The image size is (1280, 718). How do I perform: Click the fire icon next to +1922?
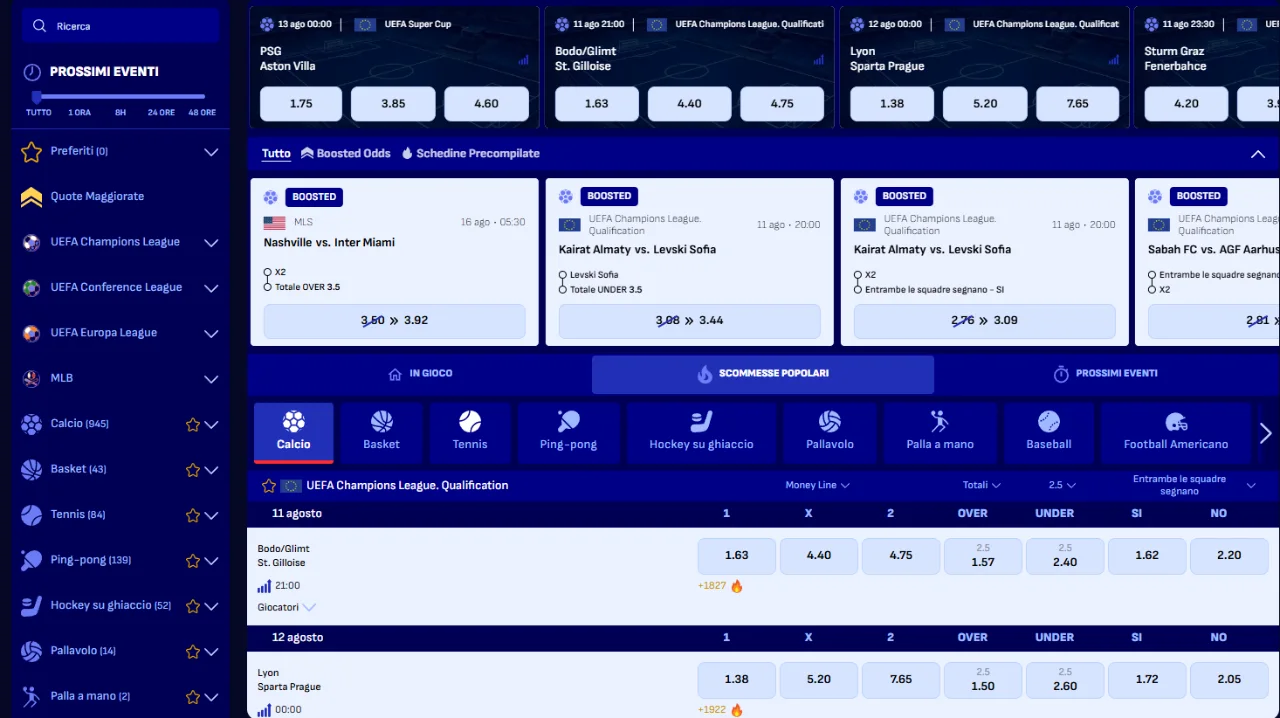(x=737, y=710)
